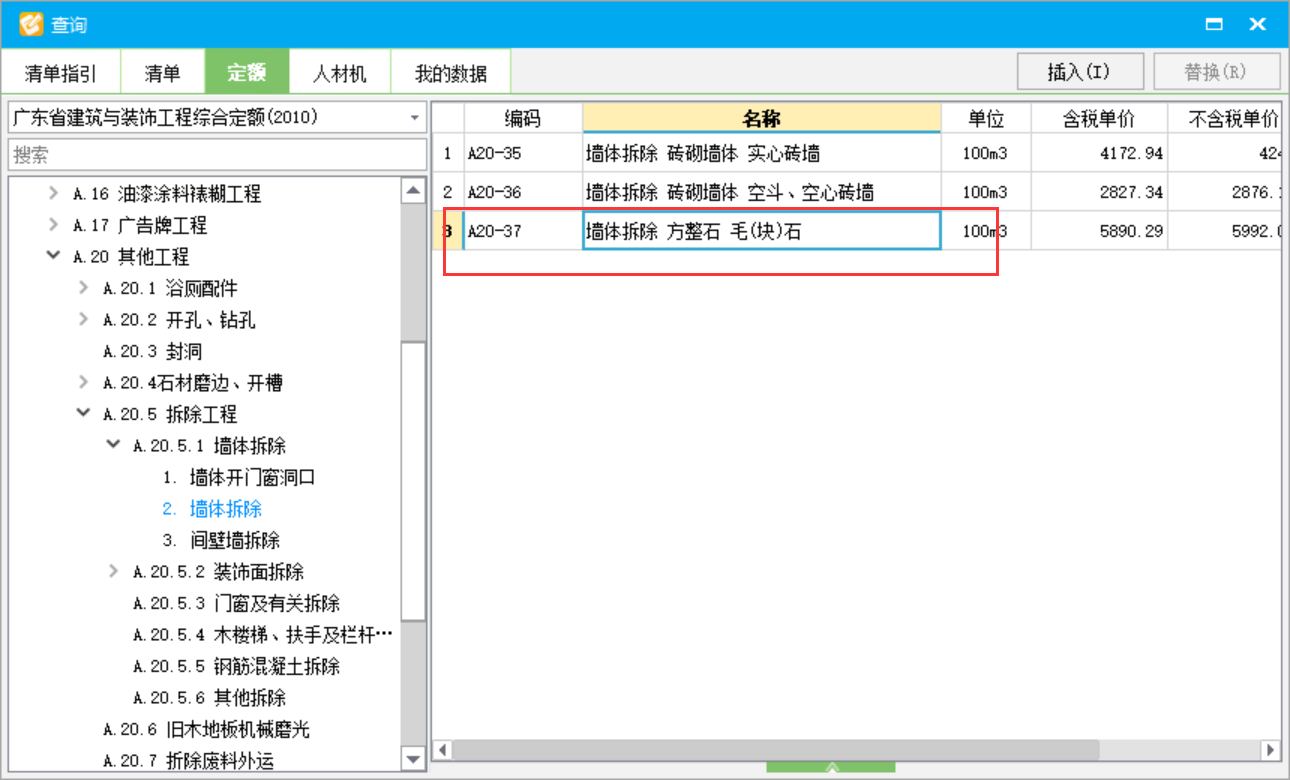The image size is (1290, 780).
Task: Click the 查询 app logo icon
Action: click(32, 24)
